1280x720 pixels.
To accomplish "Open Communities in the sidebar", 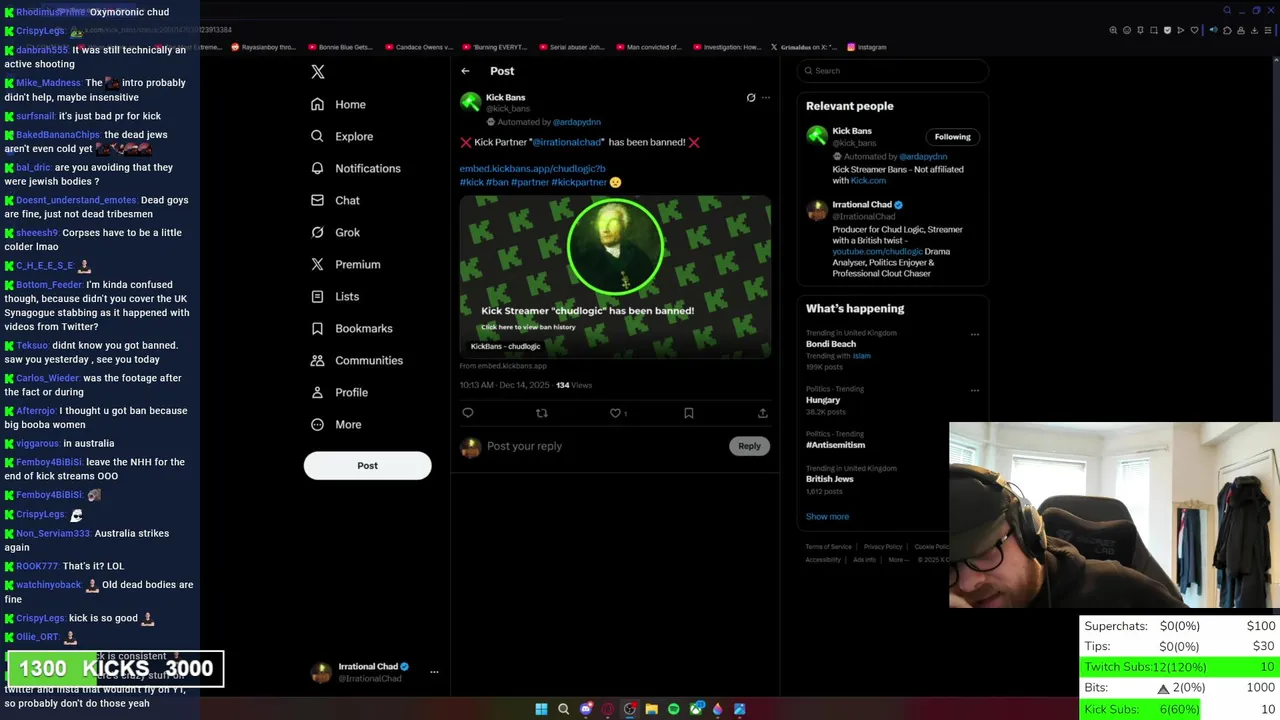I will (356, 360).
